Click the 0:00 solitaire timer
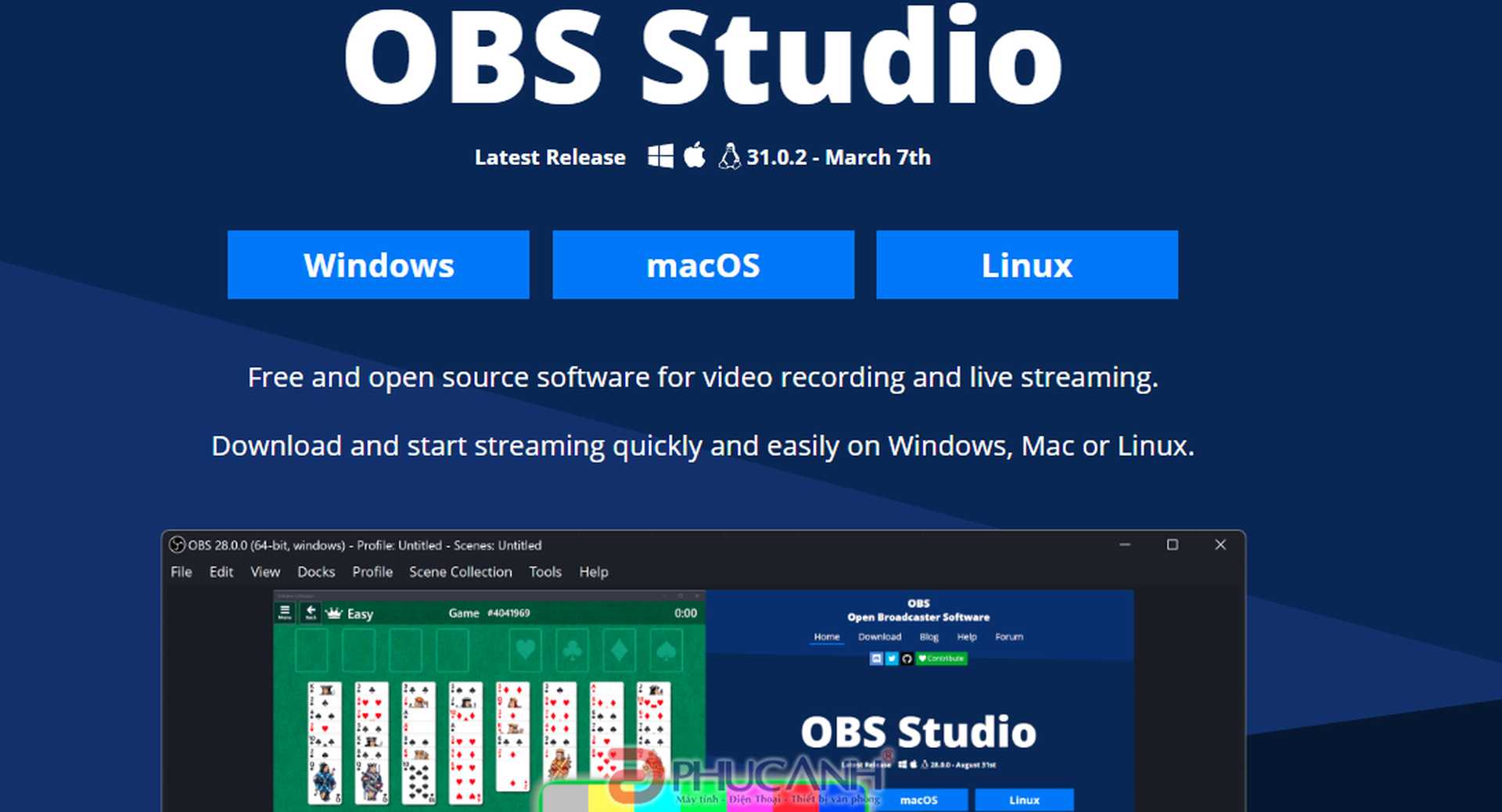The width and height of the screenshot is (1502, 812). tap(685, 613)
